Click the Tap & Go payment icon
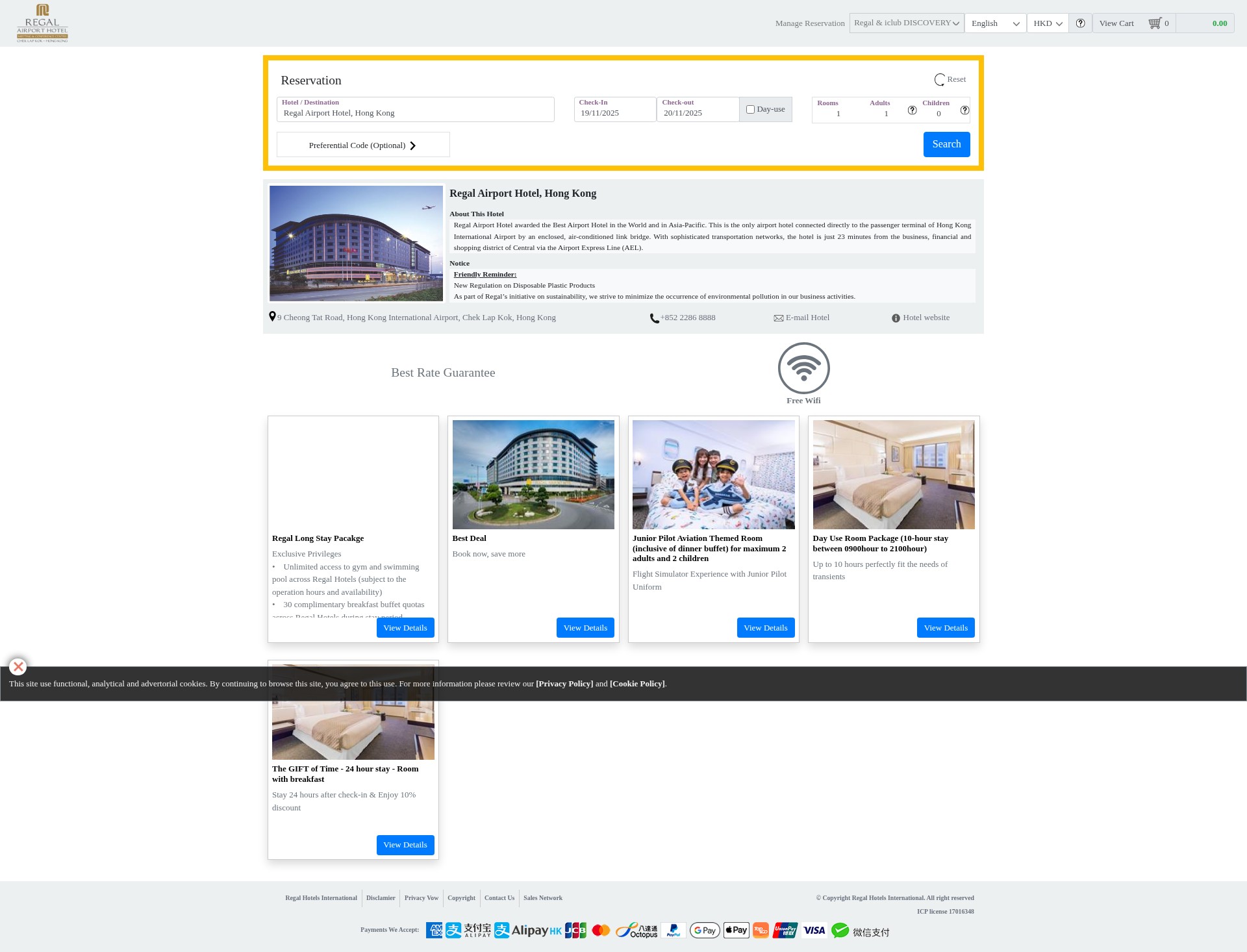 click(761, 931)
